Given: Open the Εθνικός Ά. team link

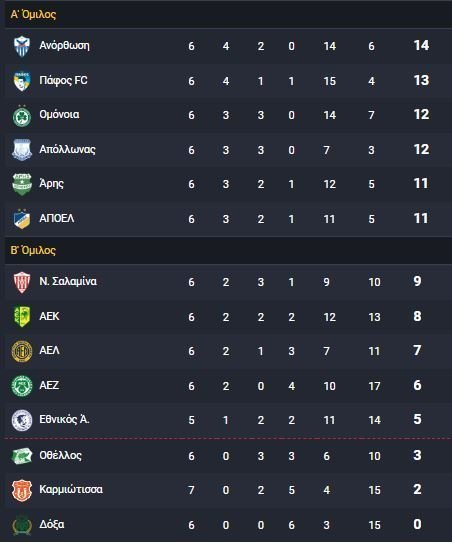Looking at the screenshot, I should pos(64,420).
